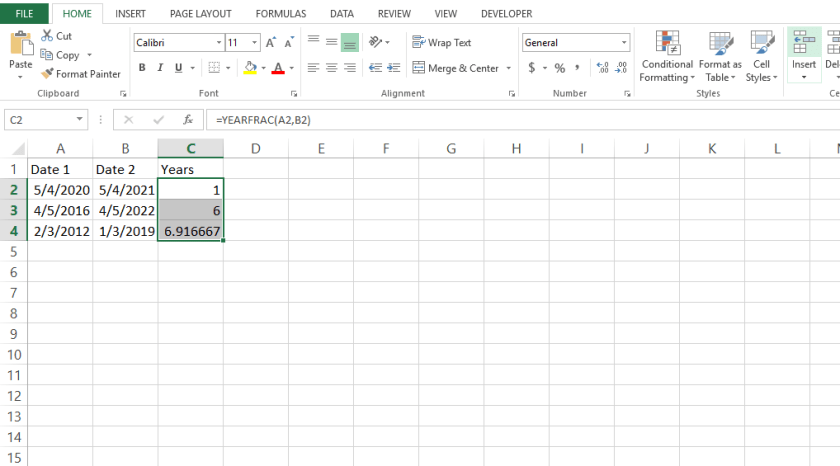
Task: Click the Name Box showing C2
Action: tap(39, 119)
